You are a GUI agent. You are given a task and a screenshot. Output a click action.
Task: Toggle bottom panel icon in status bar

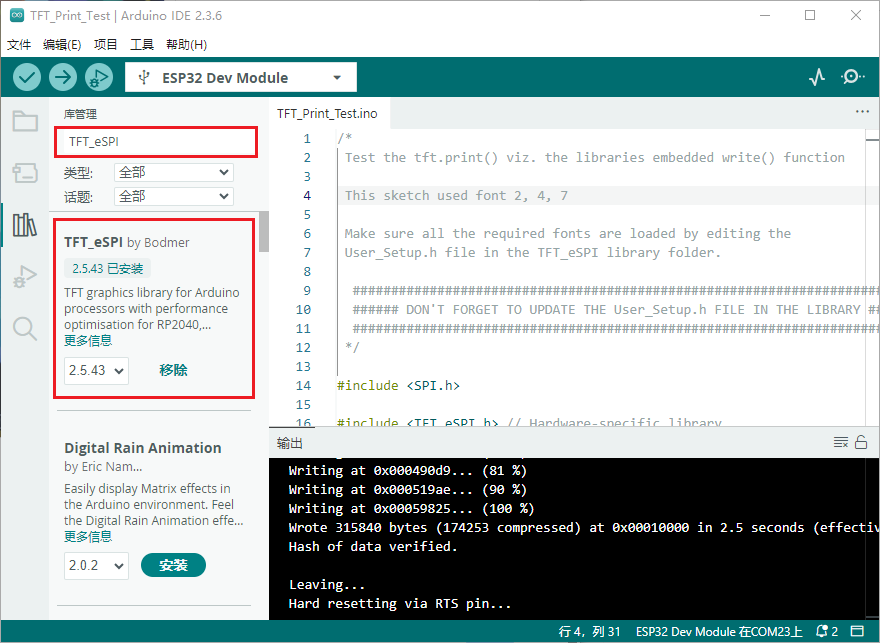coord(857,631)
